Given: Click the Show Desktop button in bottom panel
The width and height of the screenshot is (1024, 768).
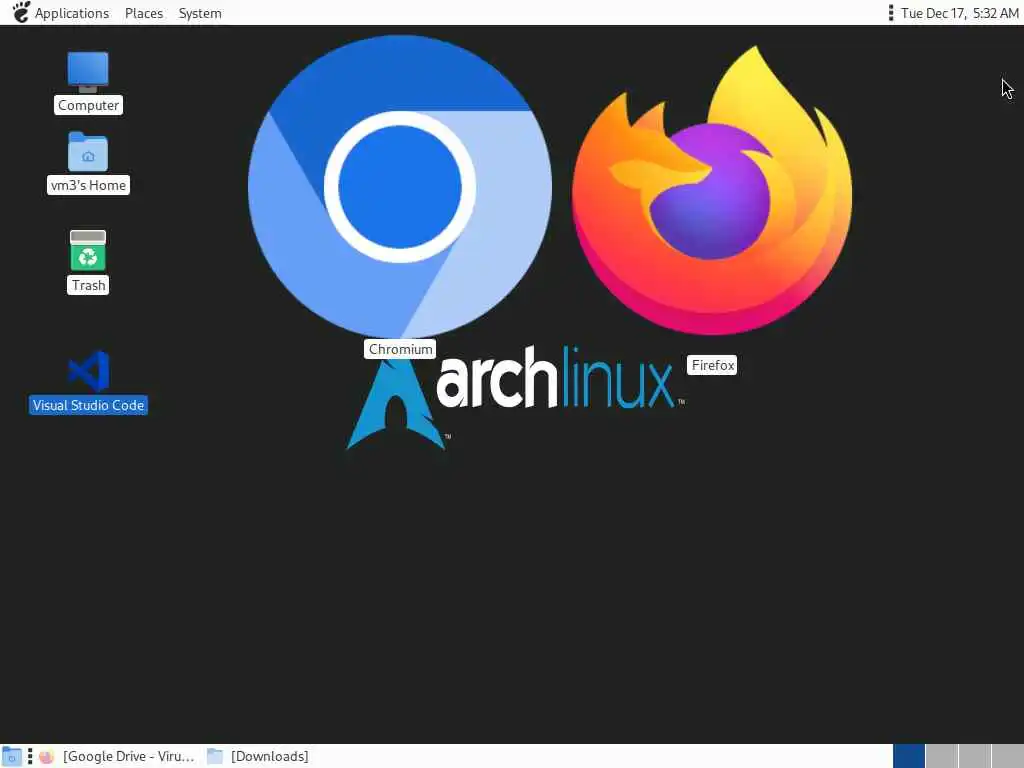Looking at the screenshot, I should coord(12,756).
